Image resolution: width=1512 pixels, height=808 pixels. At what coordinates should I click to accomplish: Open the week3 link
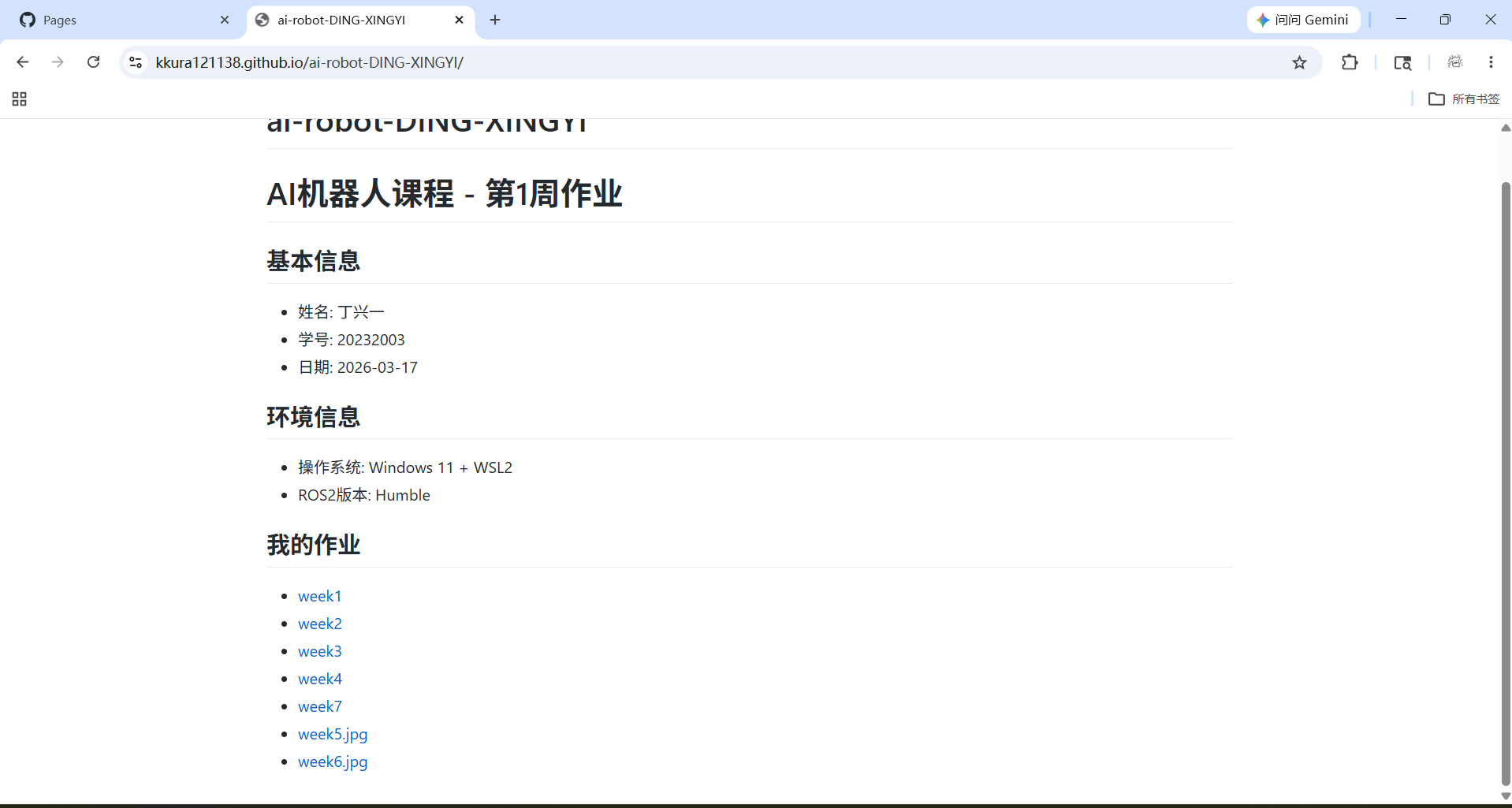point(320,652)
